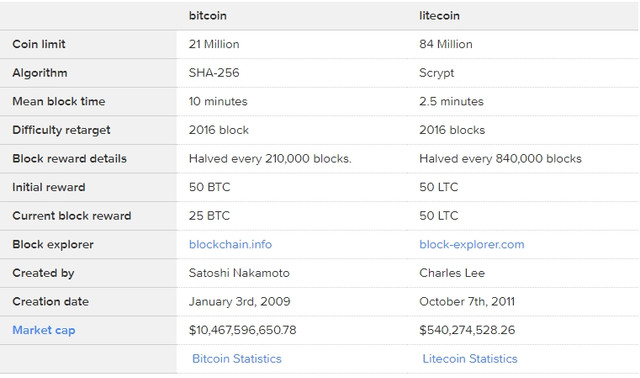The image size is (640, 378).
Task: Click the $540,274,528.26 market cap value
Action: click(x=467, y=330)
